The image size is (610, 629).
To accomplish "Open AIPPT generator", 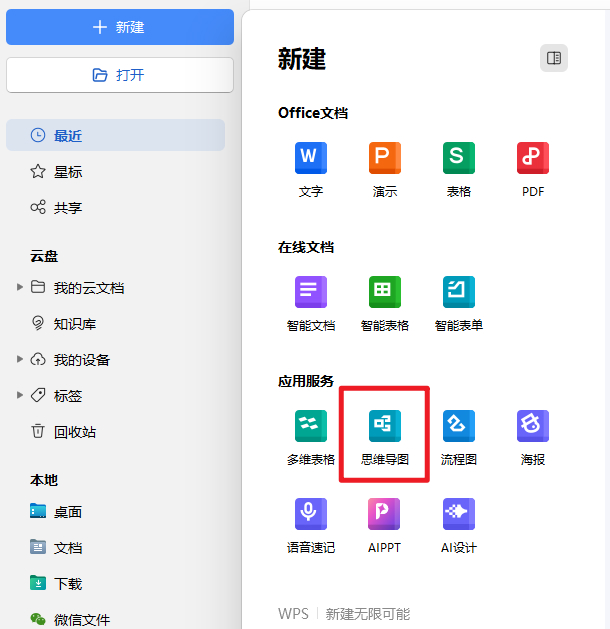I will tap(384, 526).
